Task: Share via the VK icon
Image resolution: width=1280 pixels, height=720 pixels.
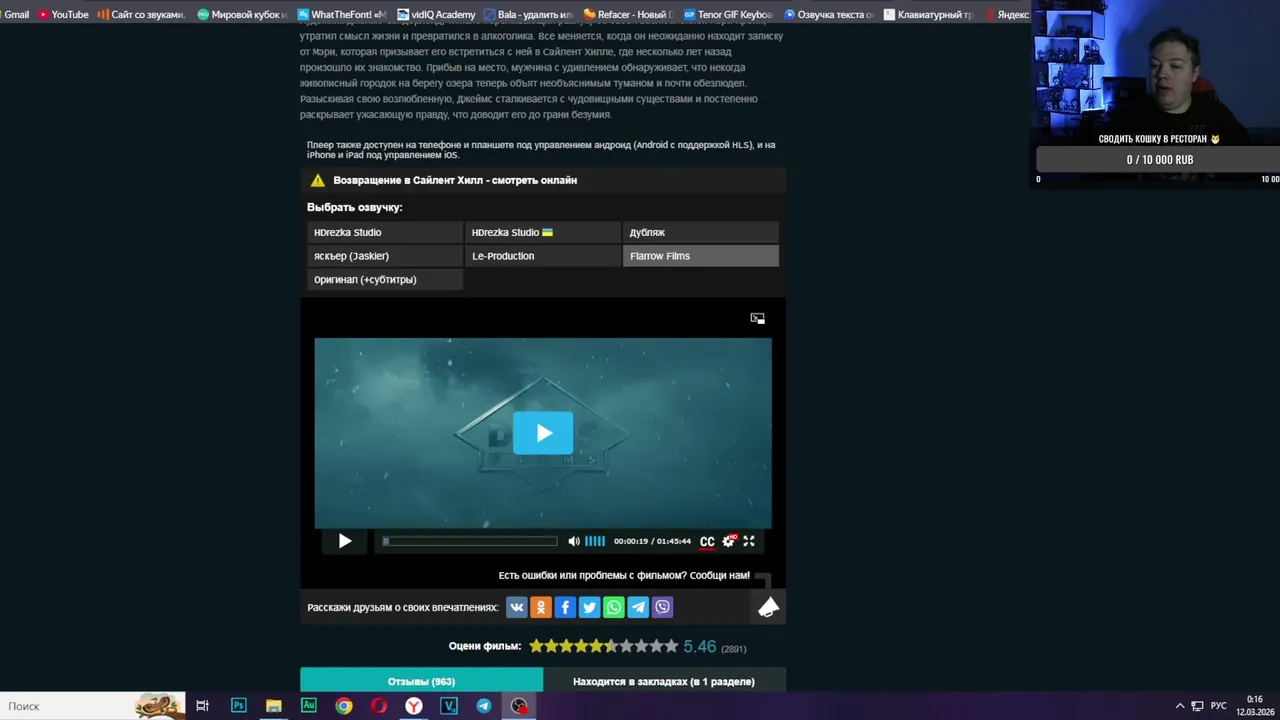Action: click(516, 607)
